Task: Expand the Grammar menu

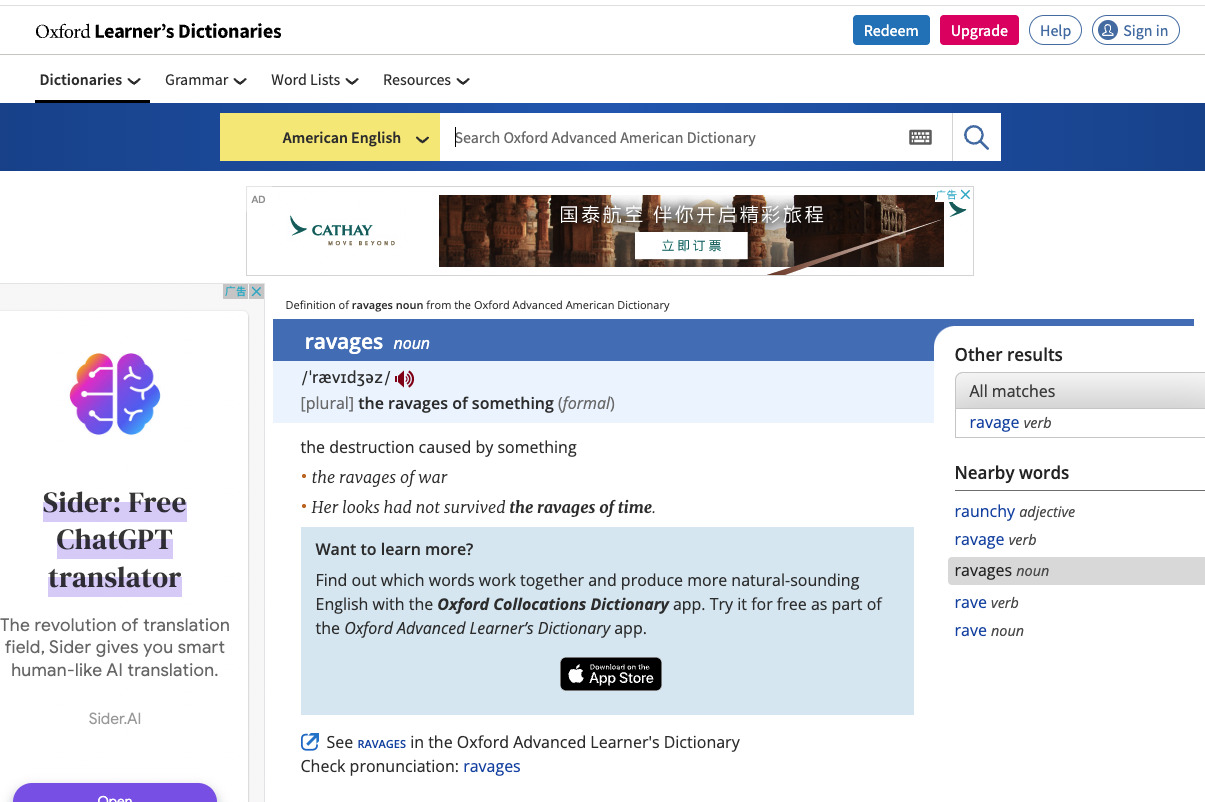Action: (x=206, y=80)
